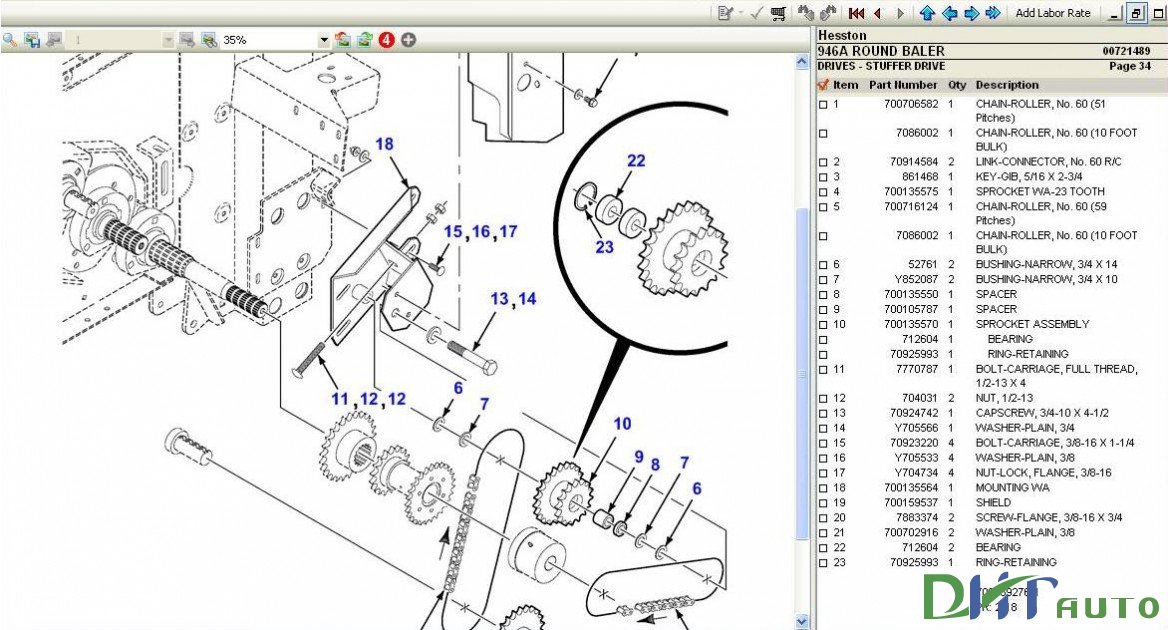The width and height of the screenshot is (1170, 630).
Task: Click callout 8 in the diagram
Action: point(655,464)
